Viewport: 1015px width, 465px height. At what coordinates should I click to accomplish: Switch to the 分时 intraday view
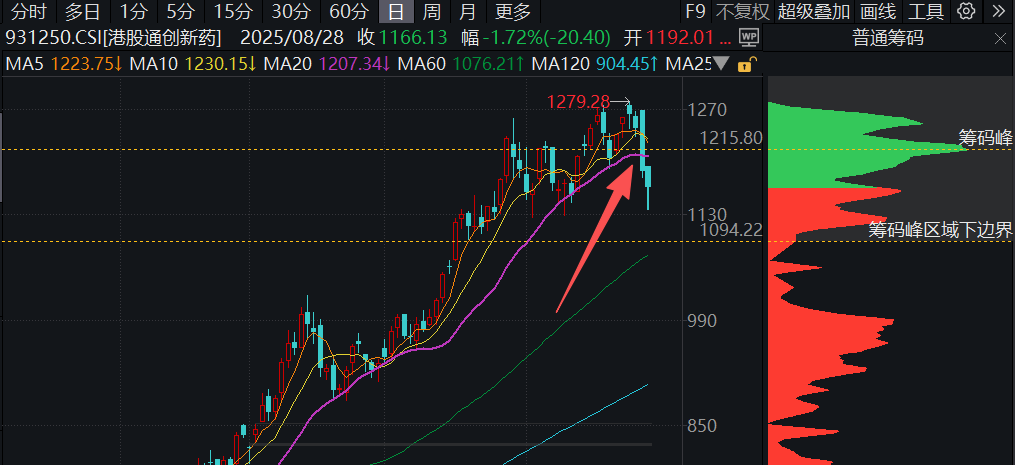tap(30, 11)
